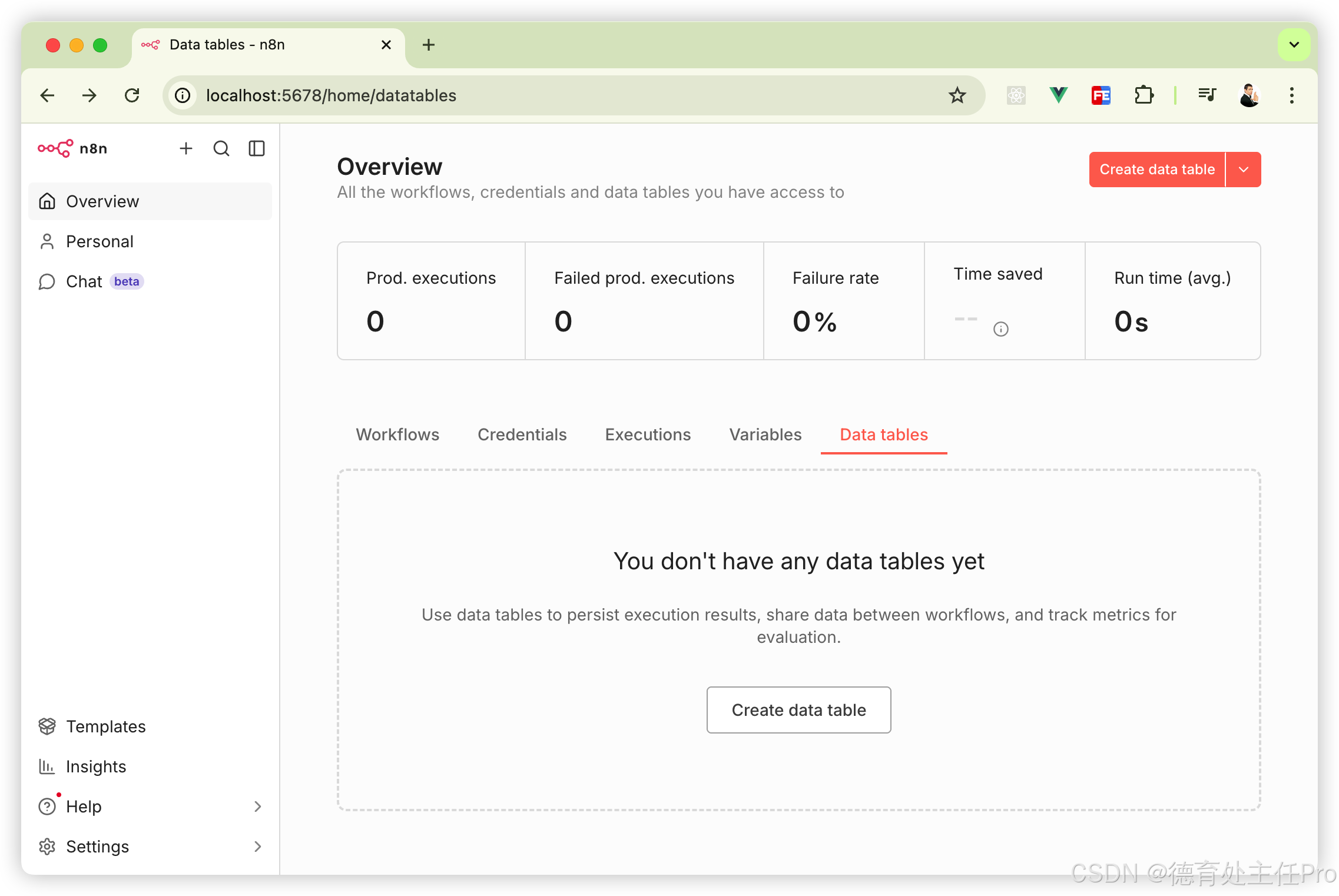The height and width of the screenshot is (896, 1339).
Task: Expand the Create data table dropdown arrow
Action: (x=1244, y=170)
